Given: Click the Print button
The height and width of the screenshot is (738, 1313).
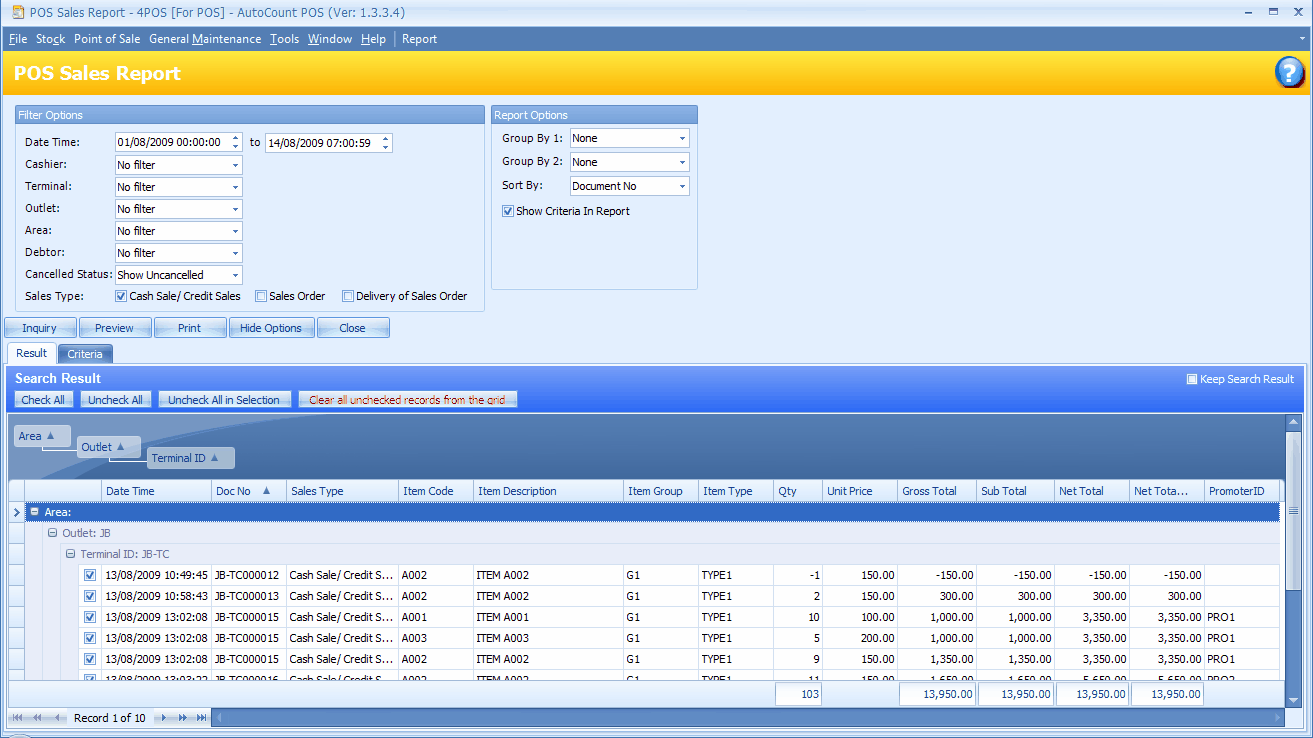Looking at the screenshot, I should point(190,328).
